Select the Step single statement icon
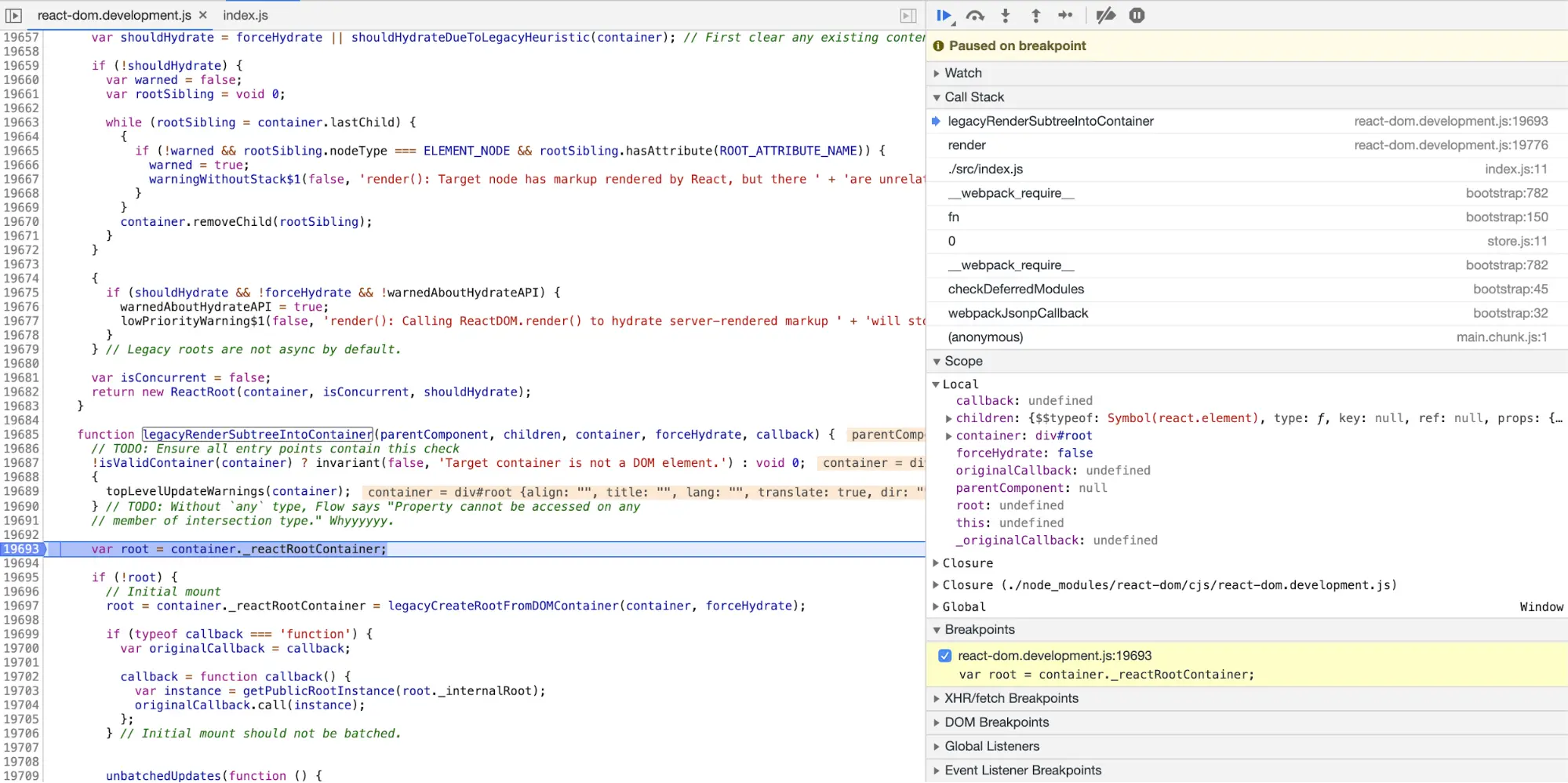 point(1066,15)
